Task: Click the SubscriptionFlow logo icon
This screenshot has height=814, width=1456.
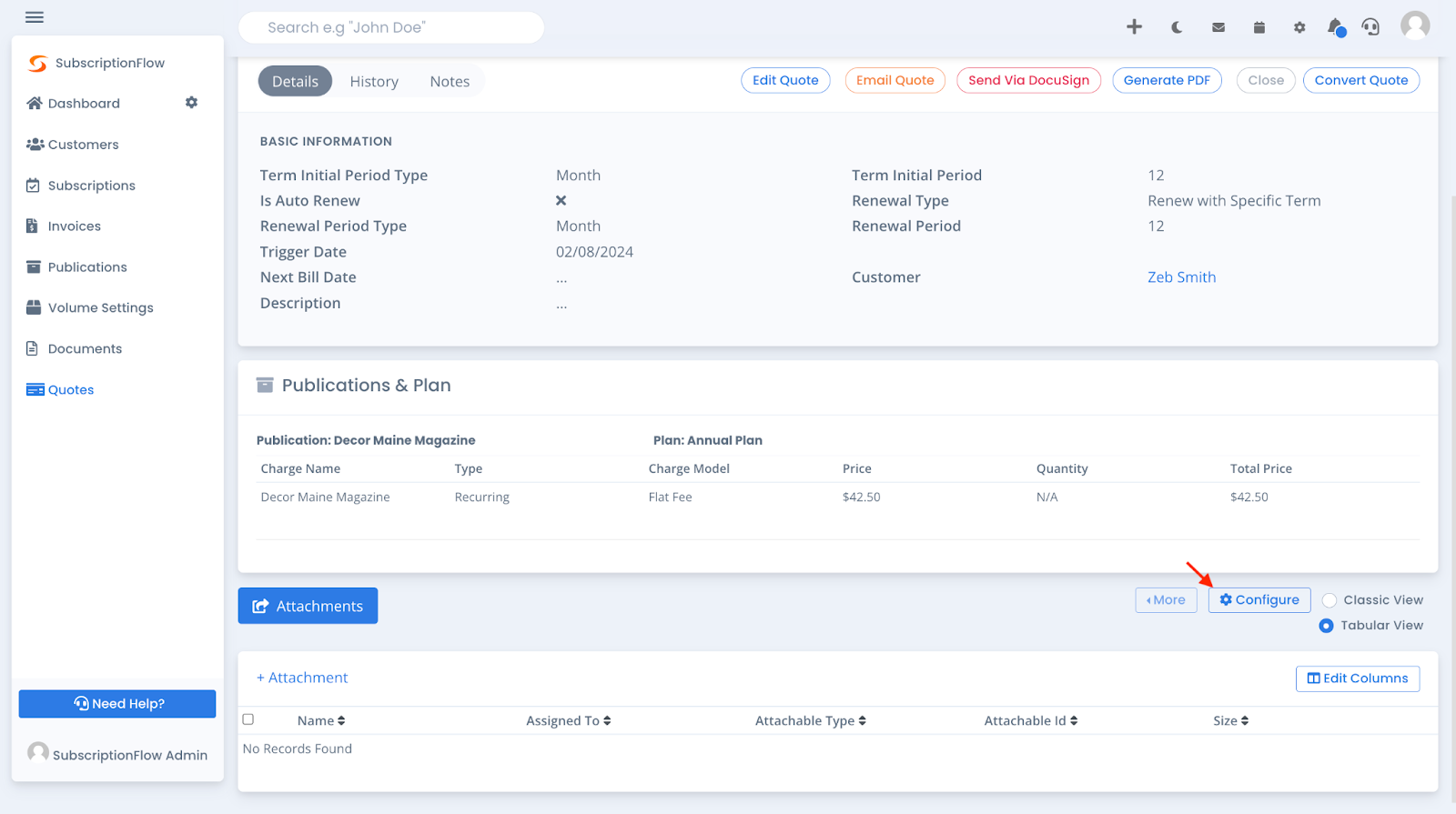Action: point(37,63)
